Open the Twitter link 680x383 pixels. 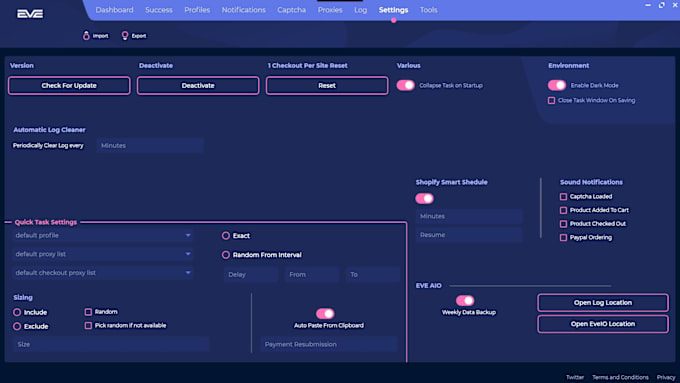(575, 377)
